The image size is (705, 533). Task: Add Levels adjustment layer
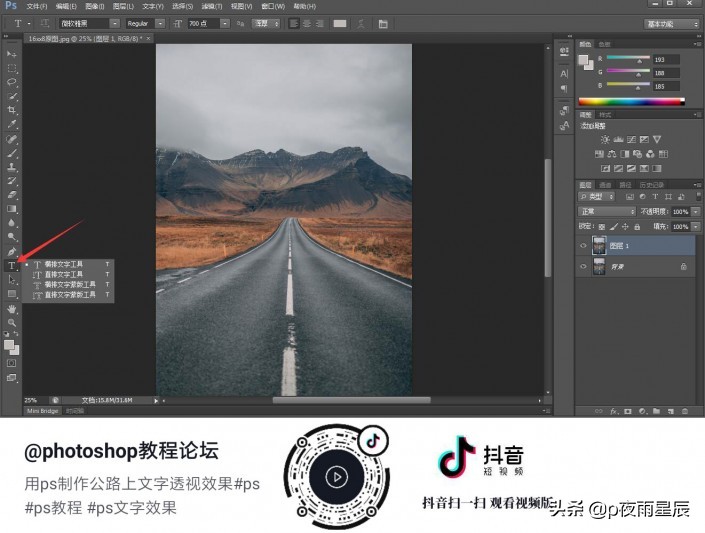coord(618,139)
